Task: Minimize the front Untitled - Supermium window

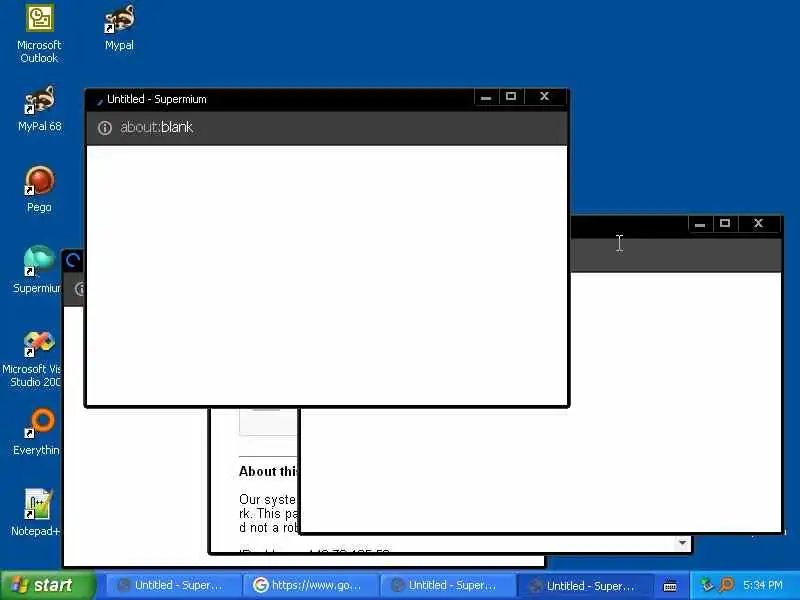Action: tap(486, 96)
